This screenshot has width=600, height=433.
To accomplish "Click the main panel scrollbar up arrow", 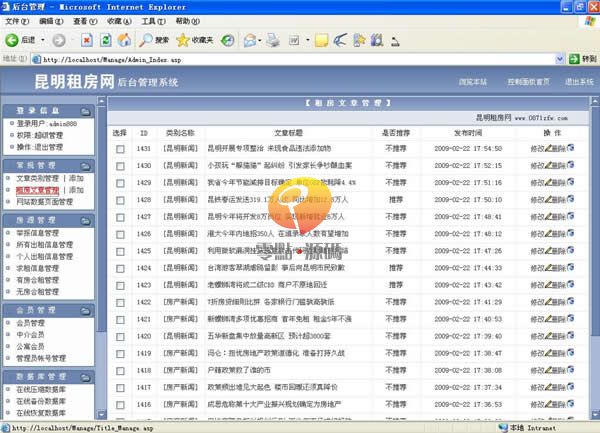I will tap(595, 101).
